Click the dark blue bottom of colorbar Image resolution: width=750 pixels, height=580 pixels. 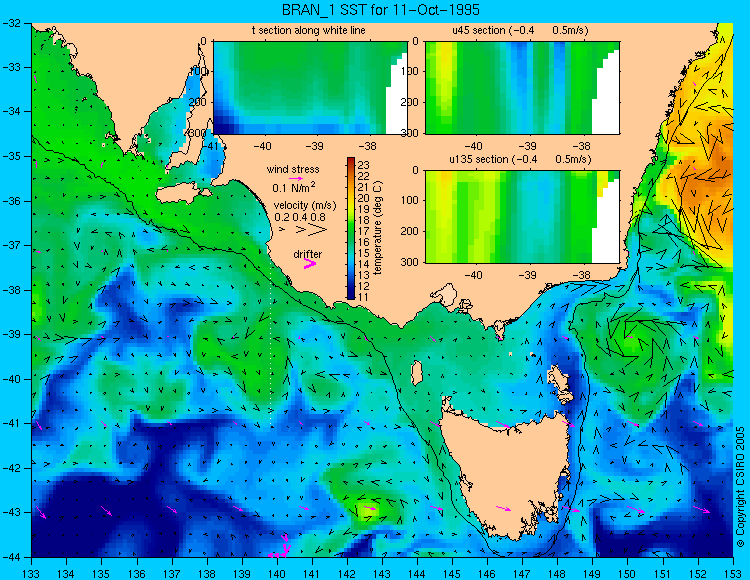click(351, 295)
